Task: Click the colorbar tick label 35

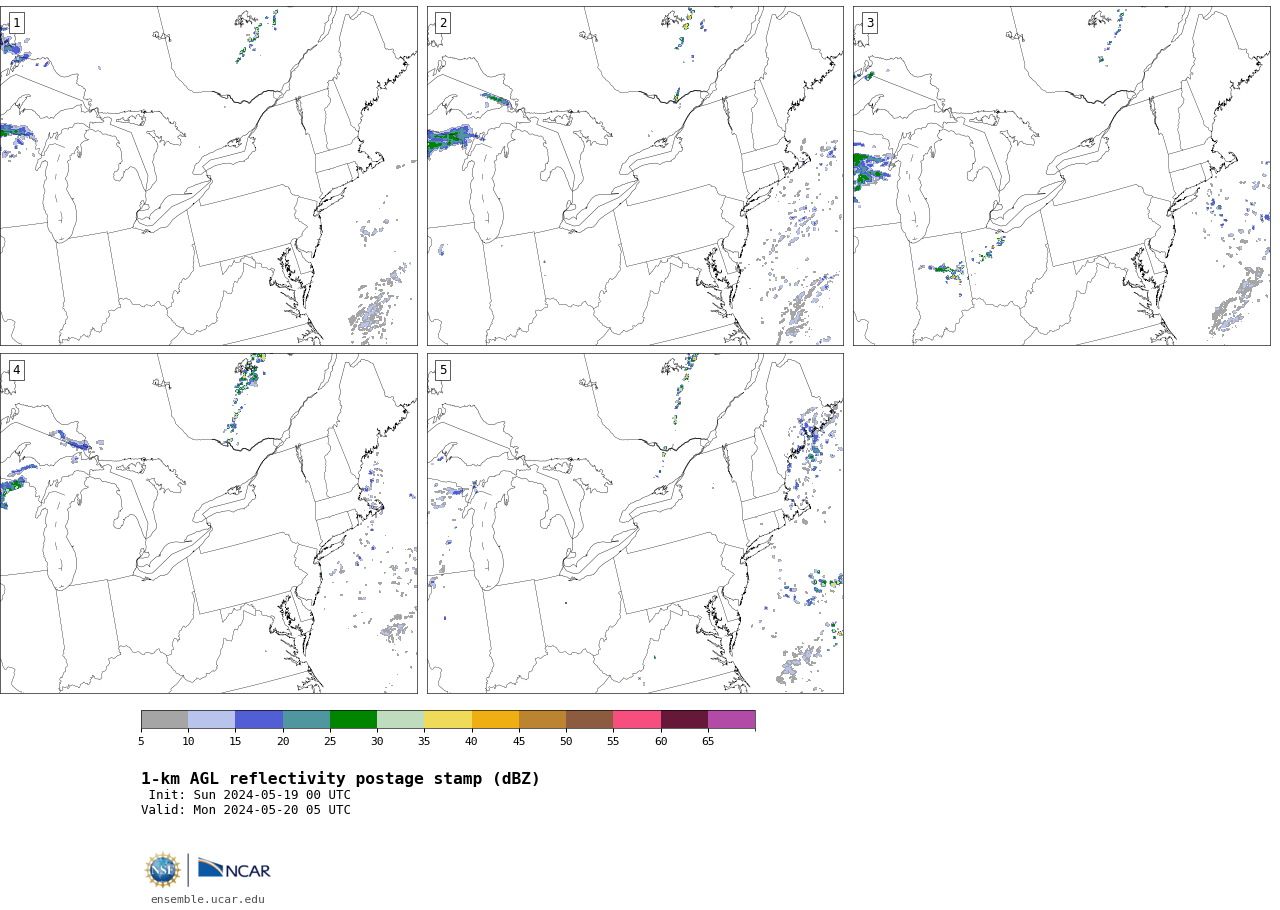Action: [424, 741]
